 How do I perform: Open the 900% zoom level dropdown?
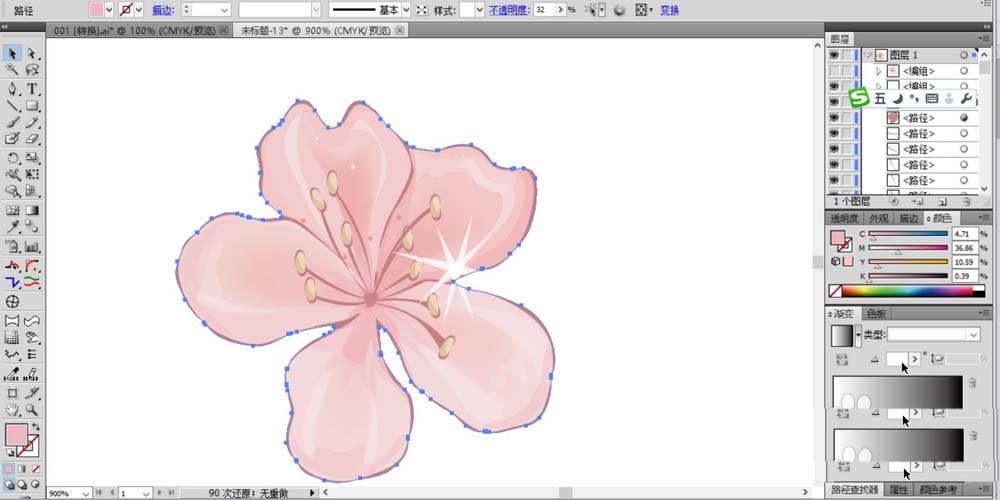point(85,493)
